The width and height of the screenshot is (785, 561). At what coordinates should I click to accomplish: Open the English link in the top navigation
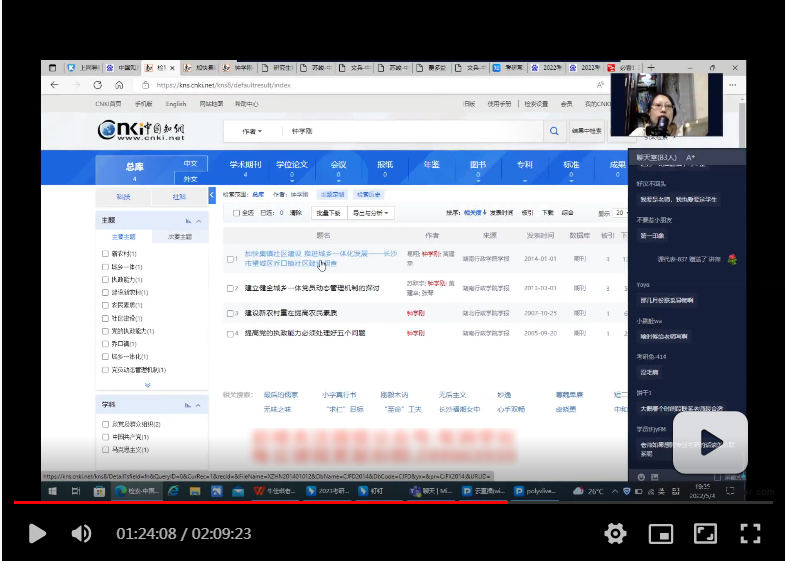coord(176,104)
